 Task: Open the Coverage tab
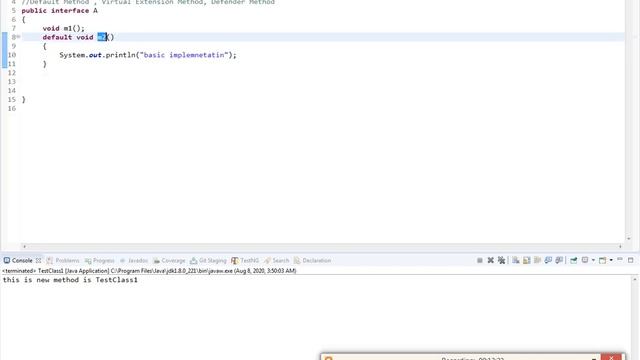(169, 260)
